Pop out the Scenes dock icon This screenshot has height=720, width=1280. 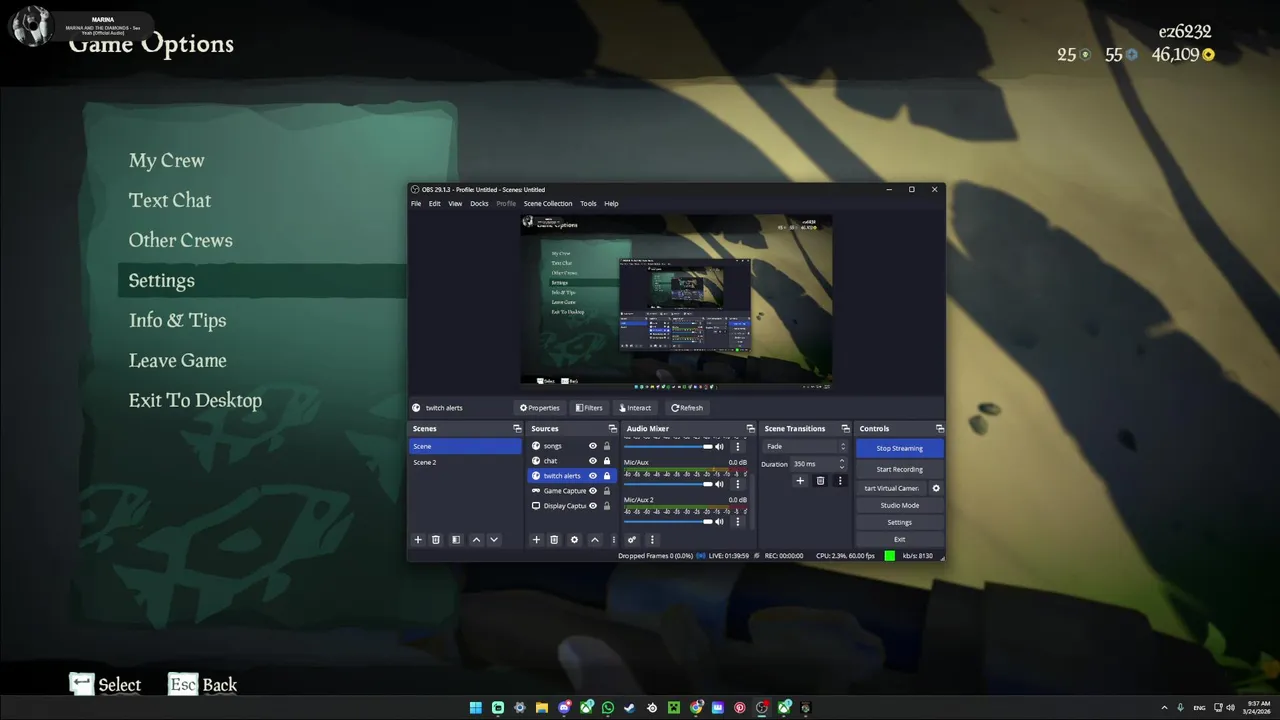tap(517, 429)
